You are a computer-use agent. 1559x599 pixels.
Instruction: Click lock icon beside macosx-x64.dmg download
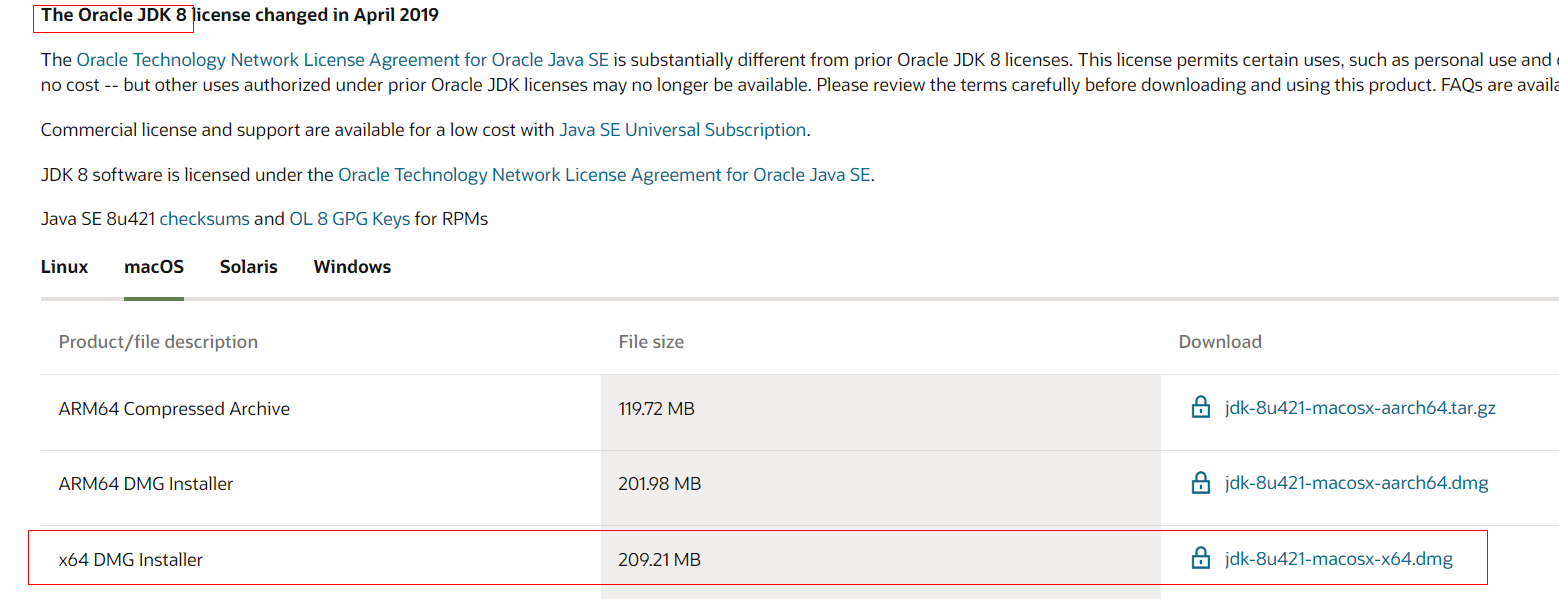click(1200, 559)
